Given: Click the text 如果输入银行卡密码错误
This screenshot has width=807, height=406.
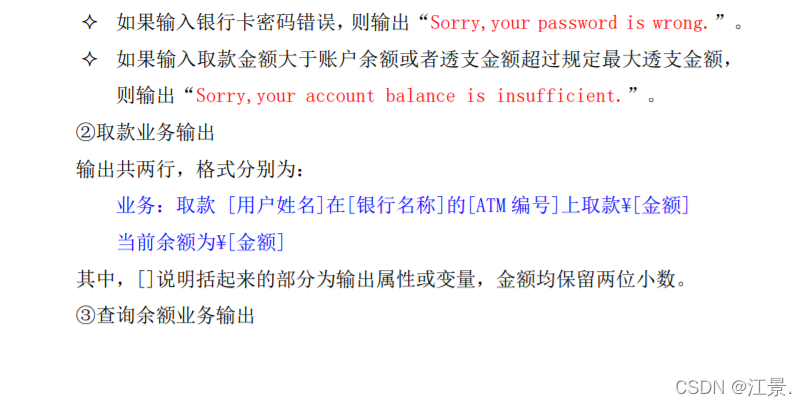Looking at the screenshot, I should (226, 23).
